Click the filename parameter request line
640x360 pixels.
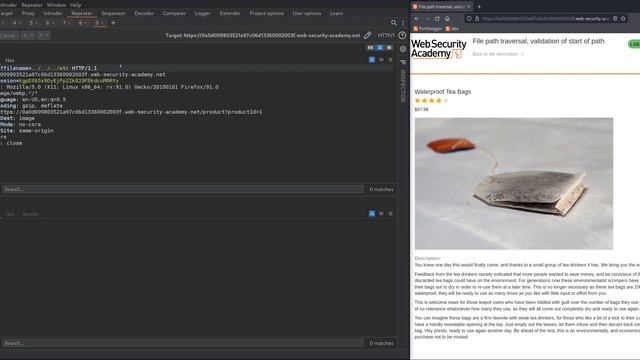49,68
